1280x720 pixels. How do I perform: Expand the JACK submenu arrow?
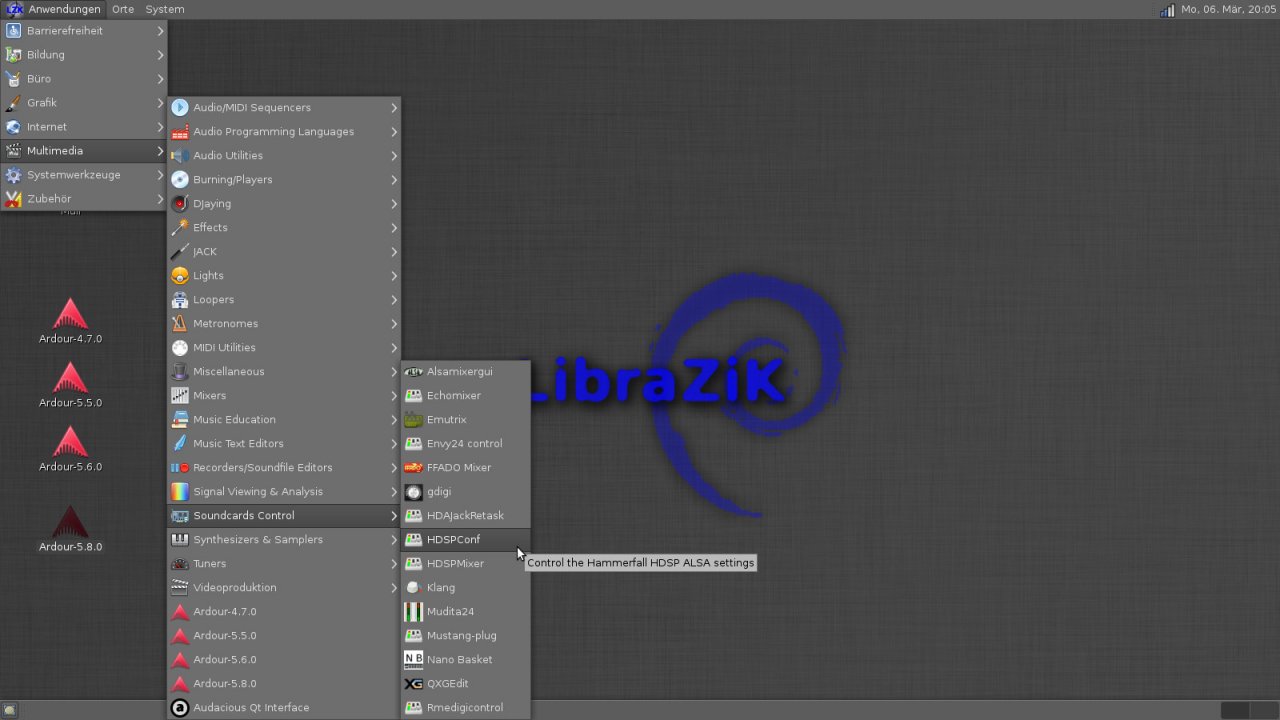pos(394,251)
